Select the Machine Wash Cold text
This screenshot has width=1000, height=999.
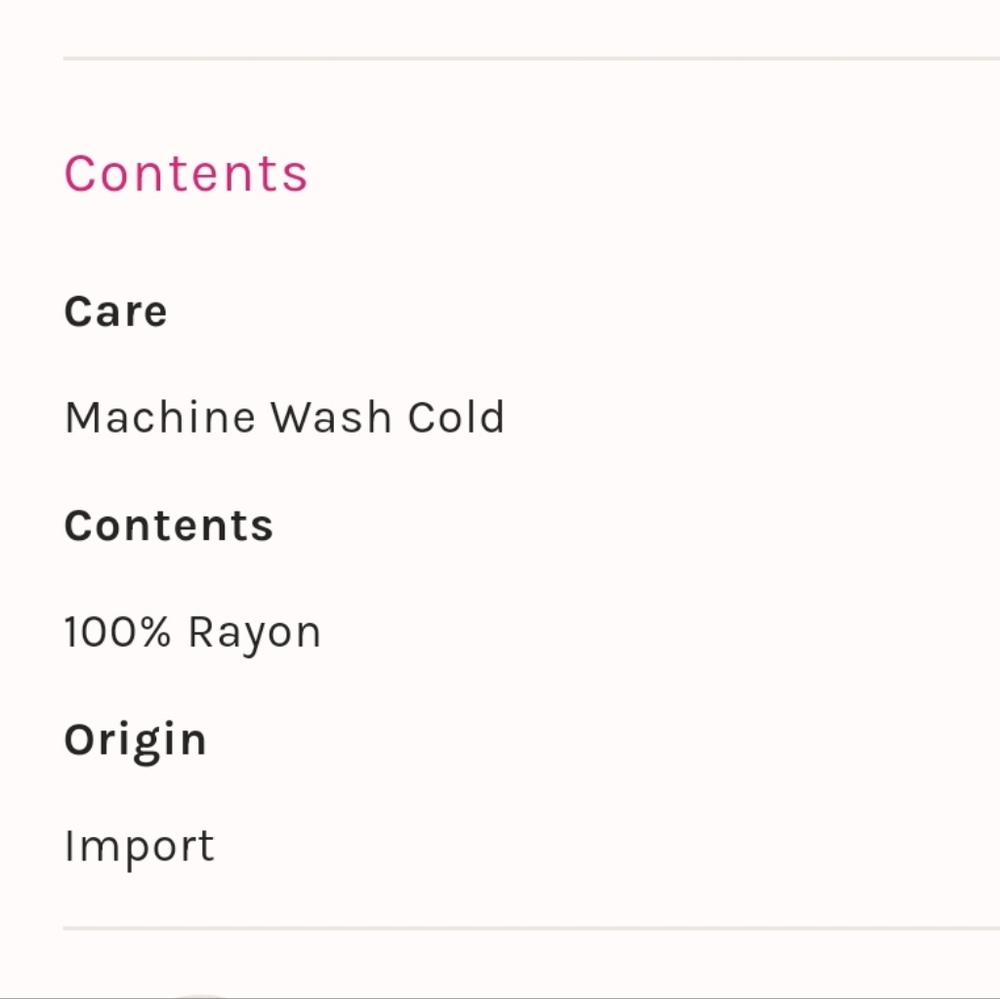pyautogui.click(x=284, y=417)
